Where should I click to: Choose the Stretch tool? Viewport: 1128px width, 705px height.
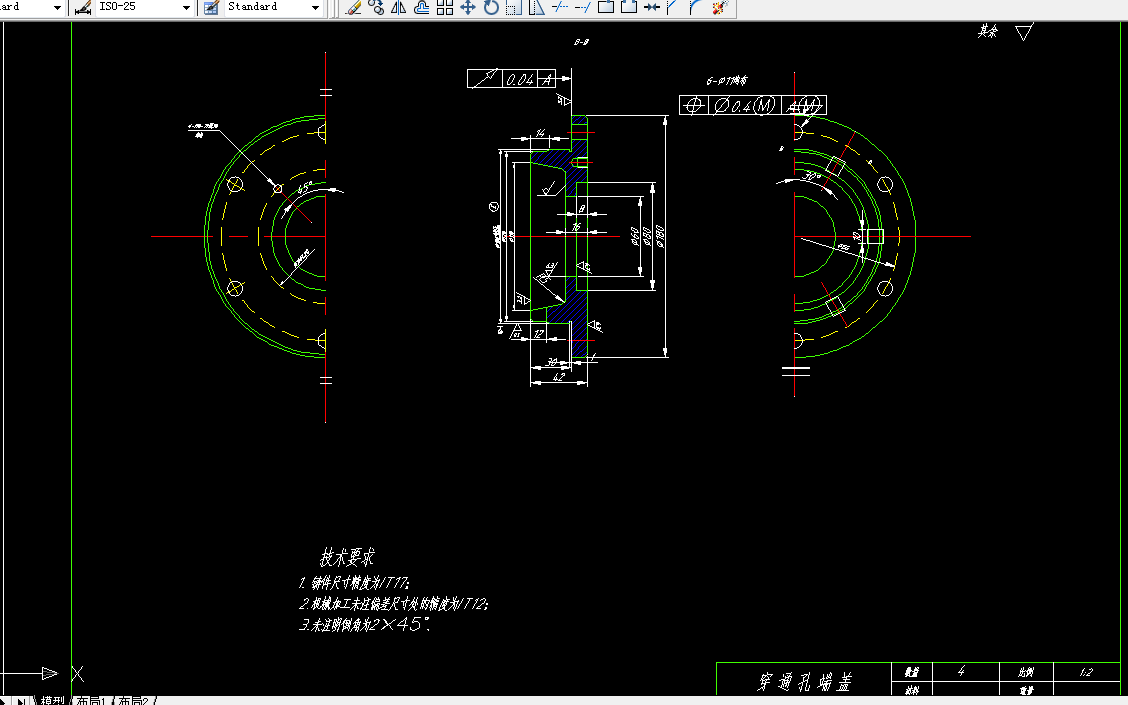pyautogui.click(x=537, y=7)
